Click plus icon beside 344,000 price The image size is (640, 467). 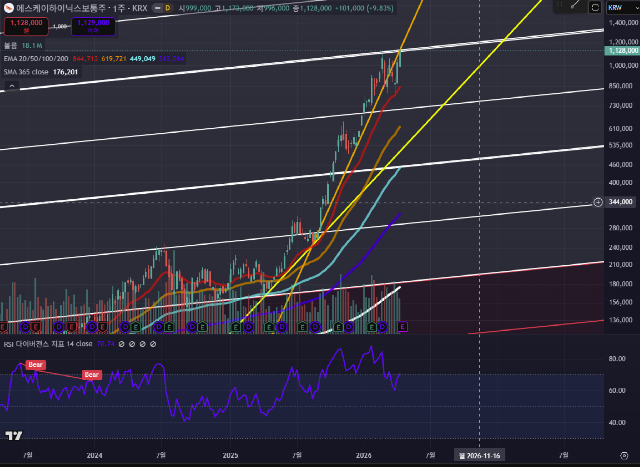598,202
